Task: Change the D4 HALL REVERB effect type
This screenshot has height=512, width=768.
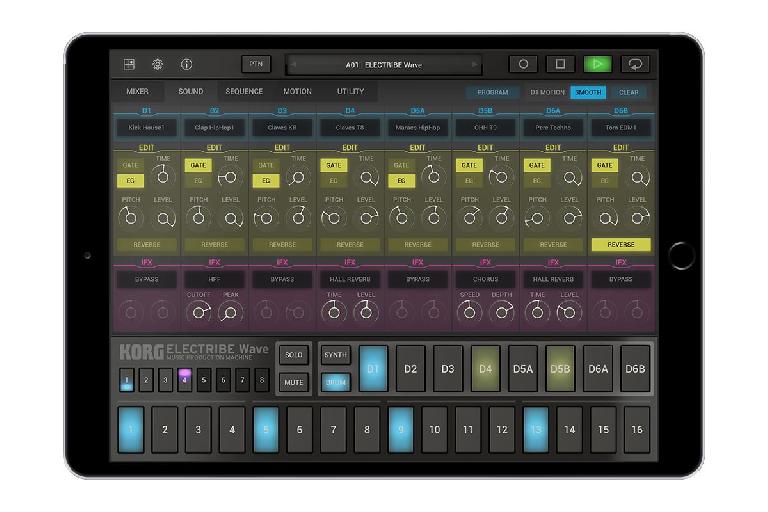Action: (350, 279)
